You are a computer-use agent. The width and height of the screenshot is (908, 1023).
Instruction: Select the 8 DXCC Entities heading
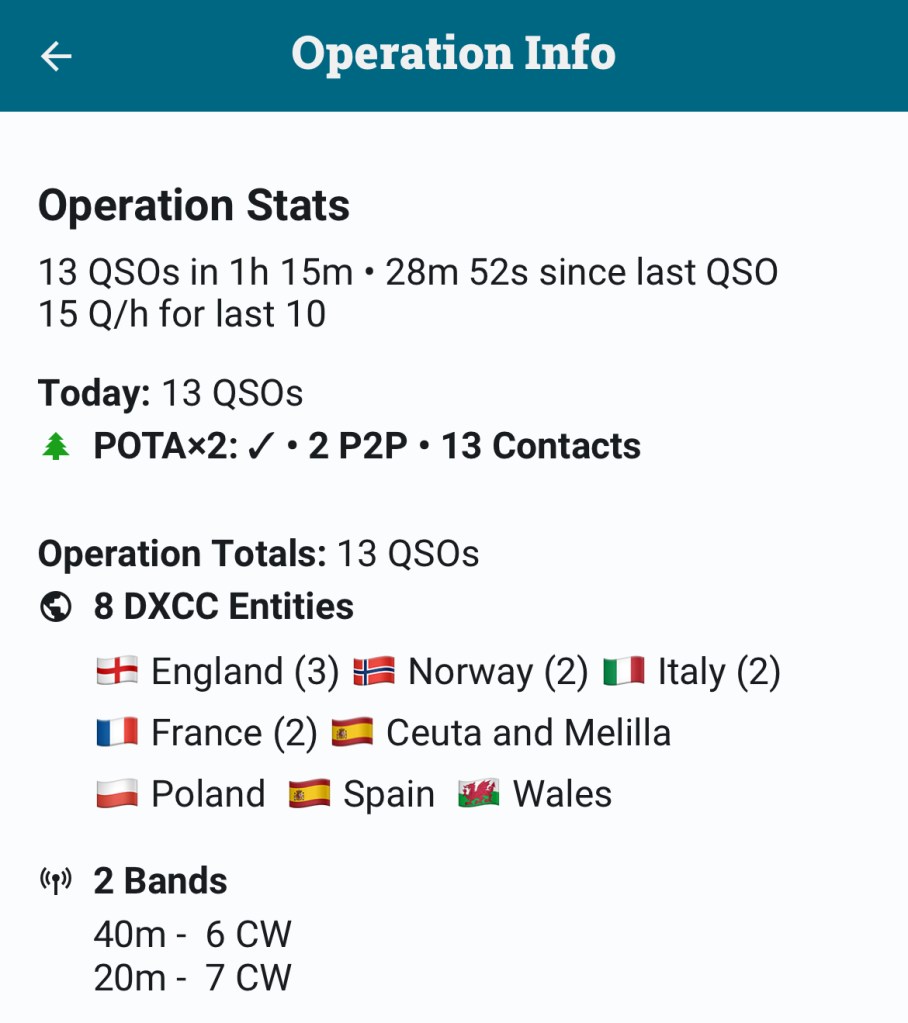(x=223, y=607)
